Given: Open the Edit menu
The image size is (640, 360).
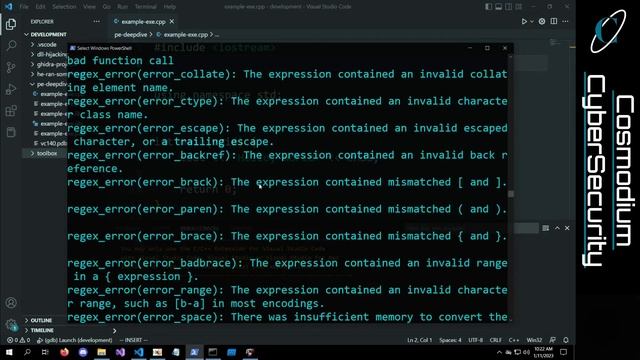Looking at the screenshot, I should coord(40,7).
